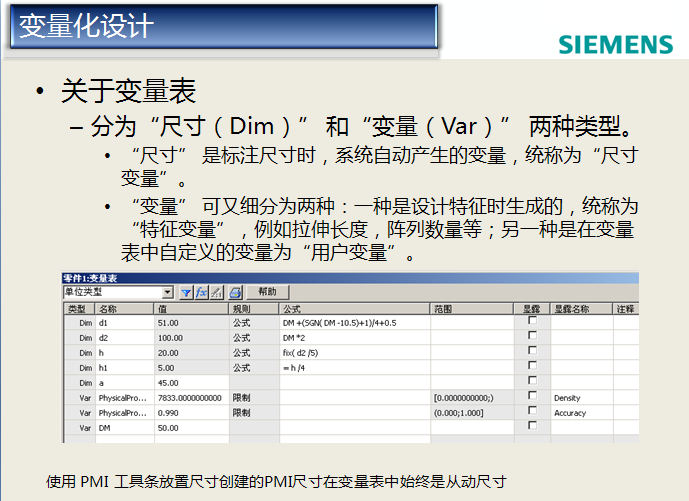Viewport: 689px width, 501px height.
Task: Click the range cell [0.0000000000;)
Action: tap(472, 398)
